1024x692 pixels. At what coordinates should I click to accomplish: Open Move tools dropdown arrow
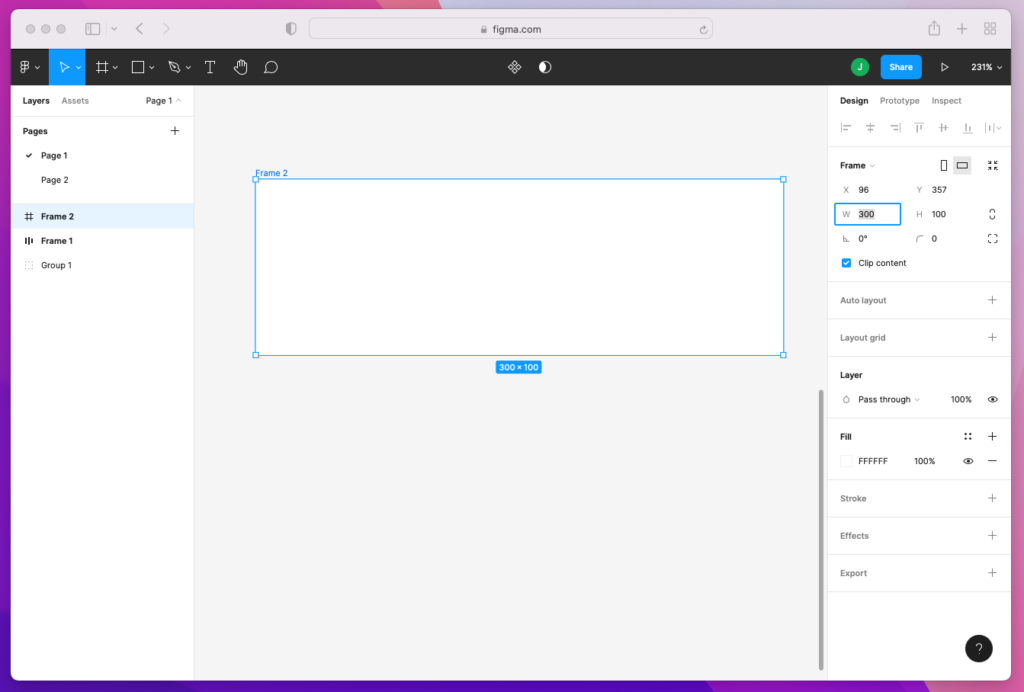click(x=78, y=67)
